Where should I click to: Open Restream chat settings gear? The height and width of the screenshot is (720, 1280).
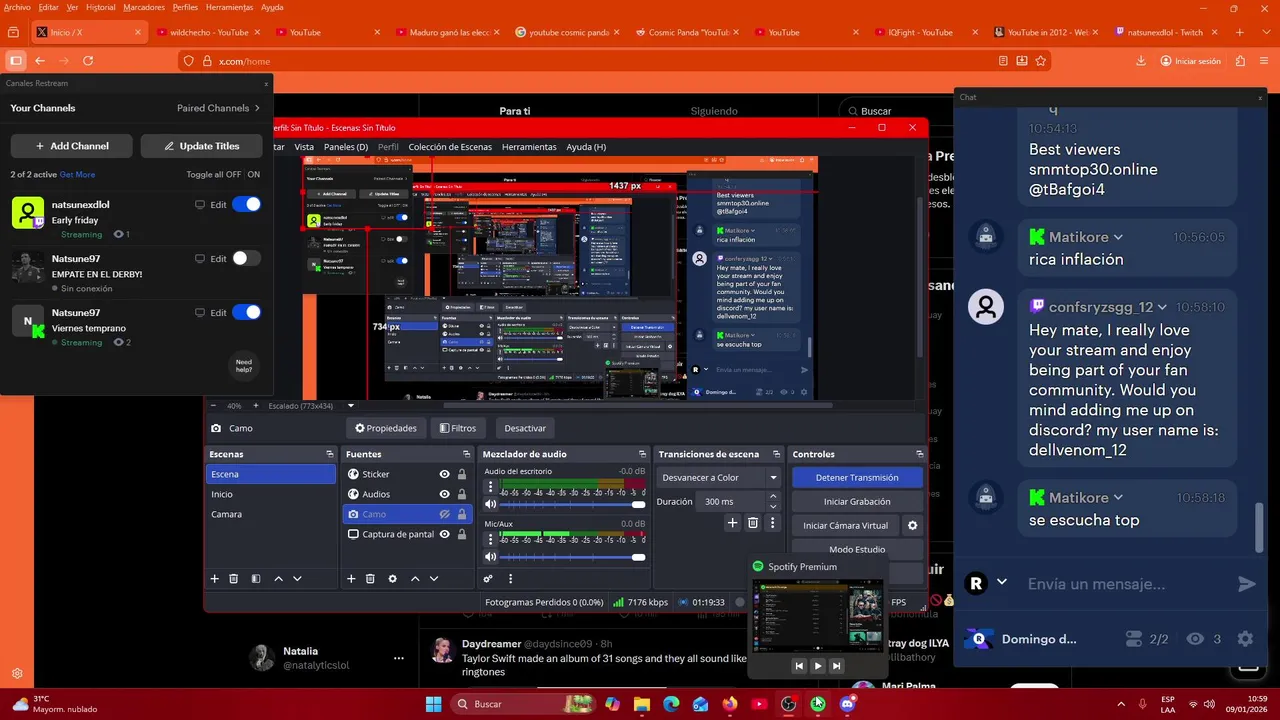point(1245,638)
